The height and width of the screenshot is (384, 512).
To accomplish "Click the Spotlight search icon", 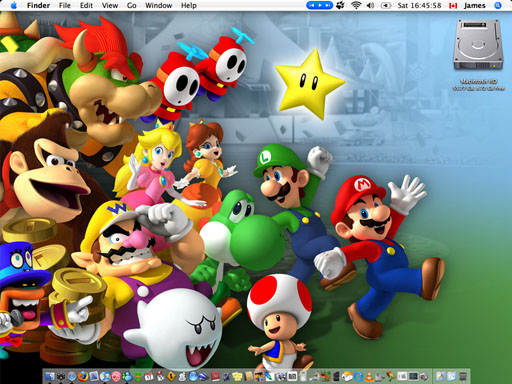I will [498, 5].
